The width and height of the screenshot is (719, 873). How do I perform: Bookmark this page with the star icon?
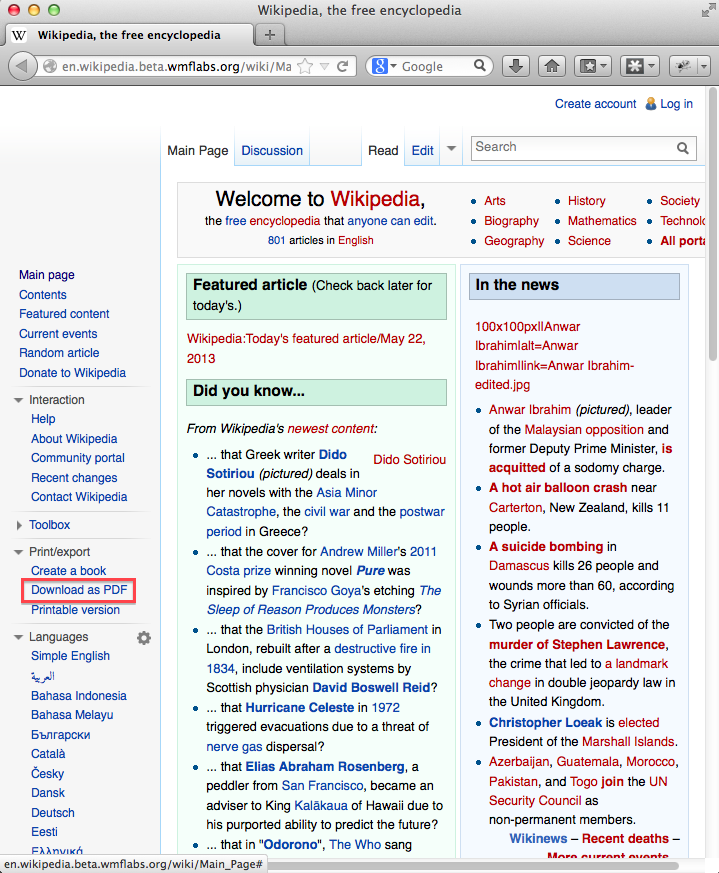(306, 66)
